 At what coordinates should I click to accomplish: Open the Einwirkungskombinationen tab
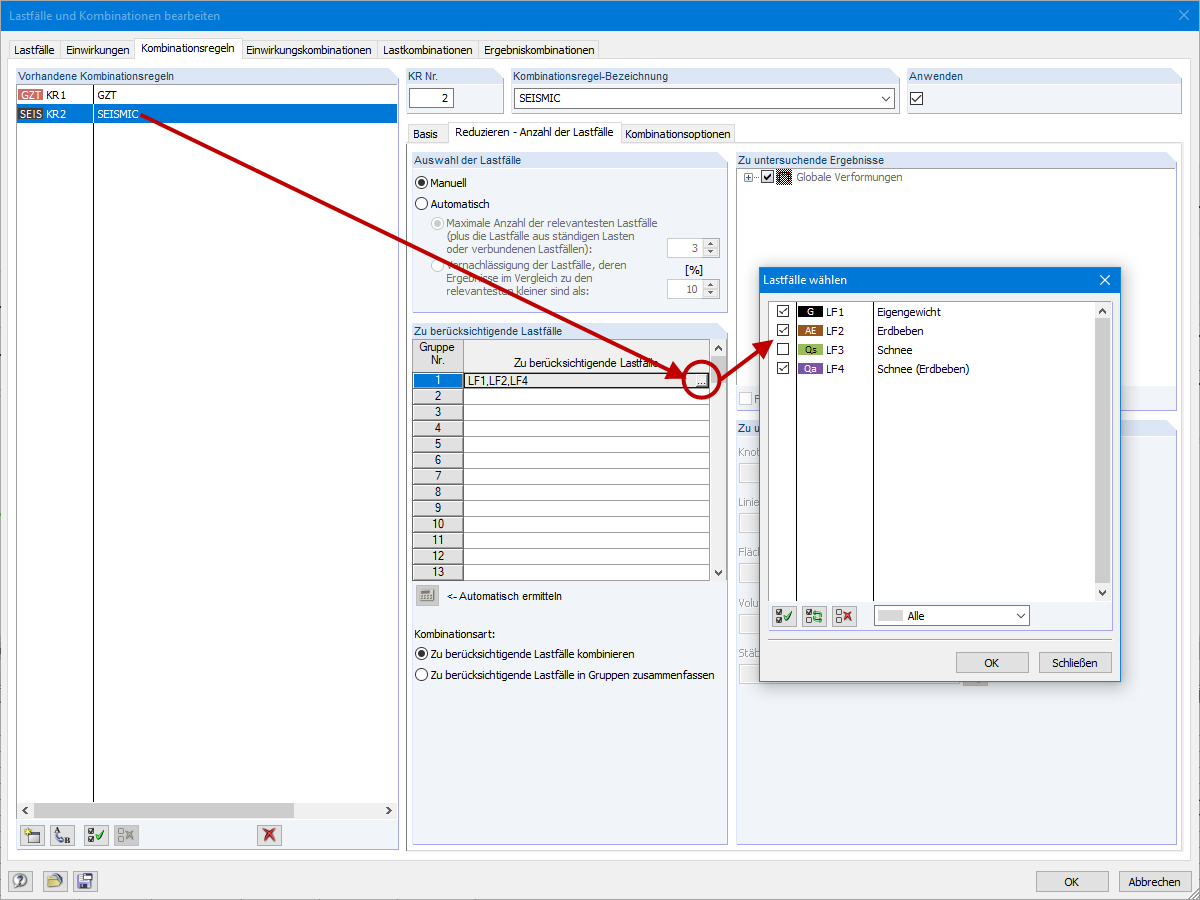pyautogui.click(x=309, y=49)
